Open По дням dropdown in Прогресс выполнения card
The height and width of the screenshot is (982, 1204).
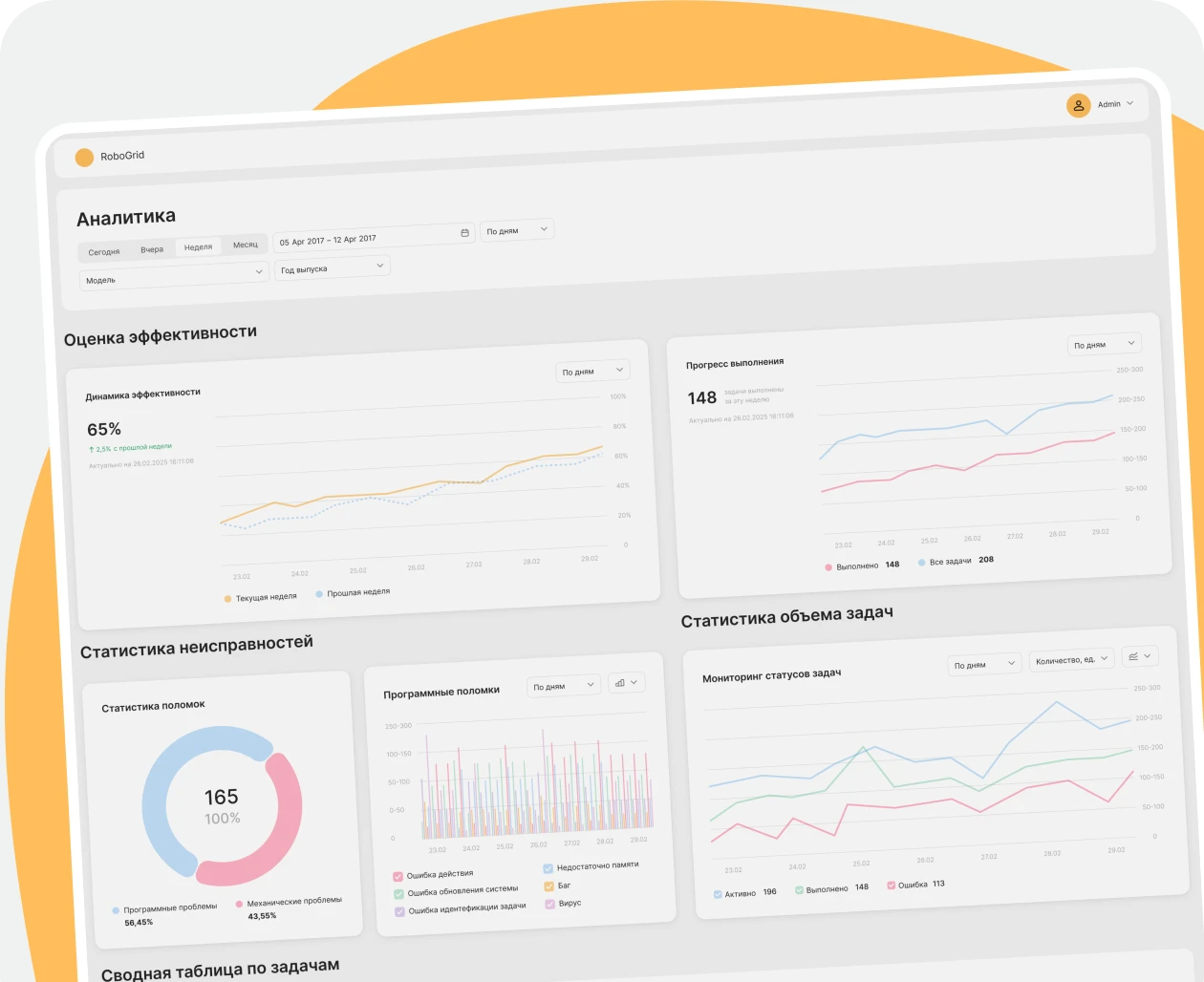tap(1105, 344)
